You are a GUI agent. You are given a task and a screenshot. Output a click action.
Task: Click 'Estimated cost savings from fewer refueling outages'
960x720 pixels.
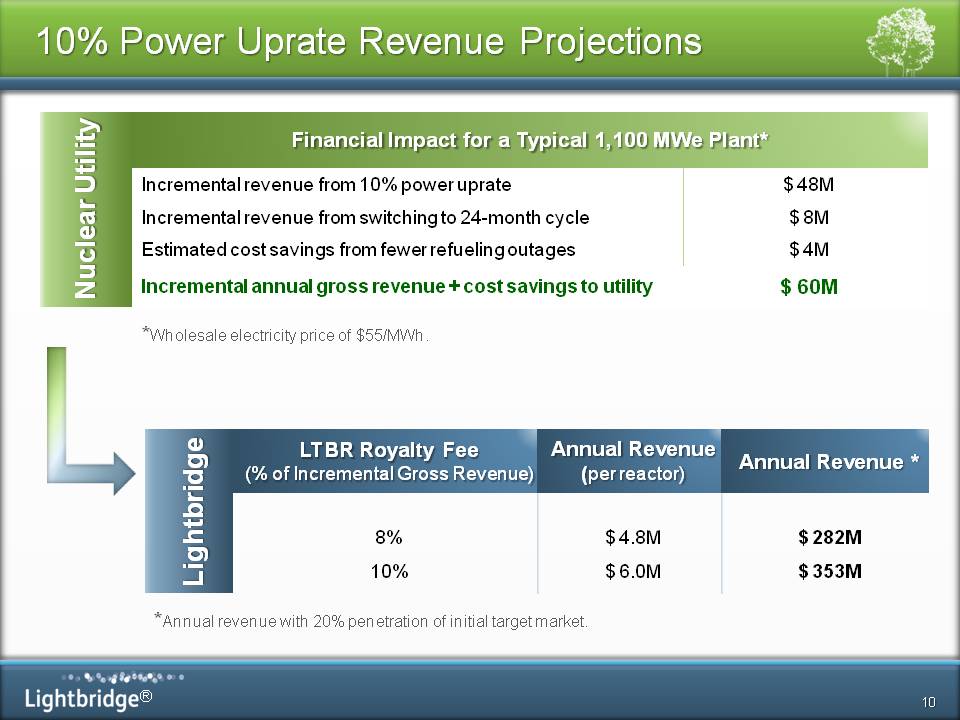point(358,249)
